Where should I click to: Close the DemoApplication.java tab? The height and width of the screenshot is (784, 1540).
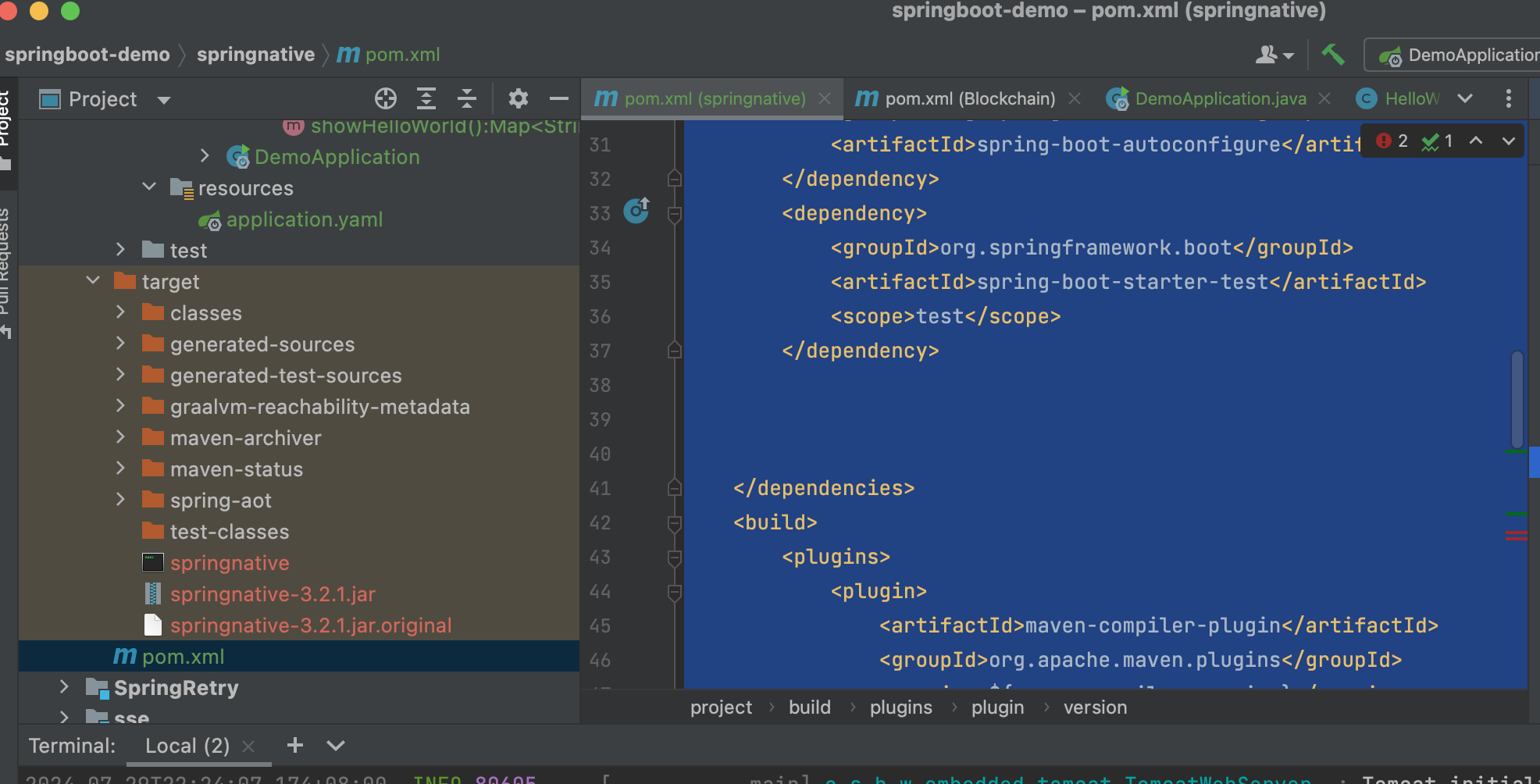[1324, 98]
